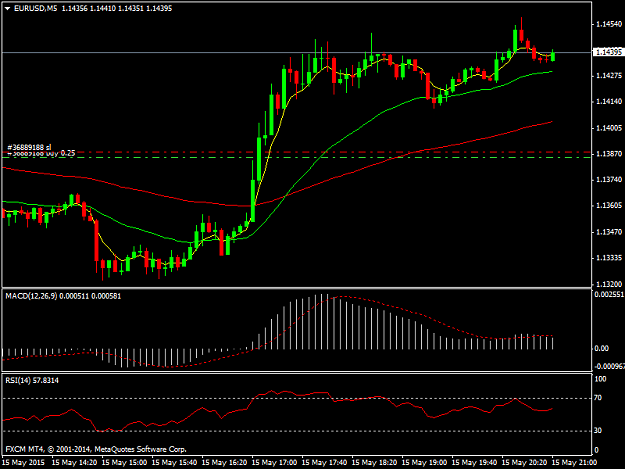Click the 1.14275 price axis label

609,76
